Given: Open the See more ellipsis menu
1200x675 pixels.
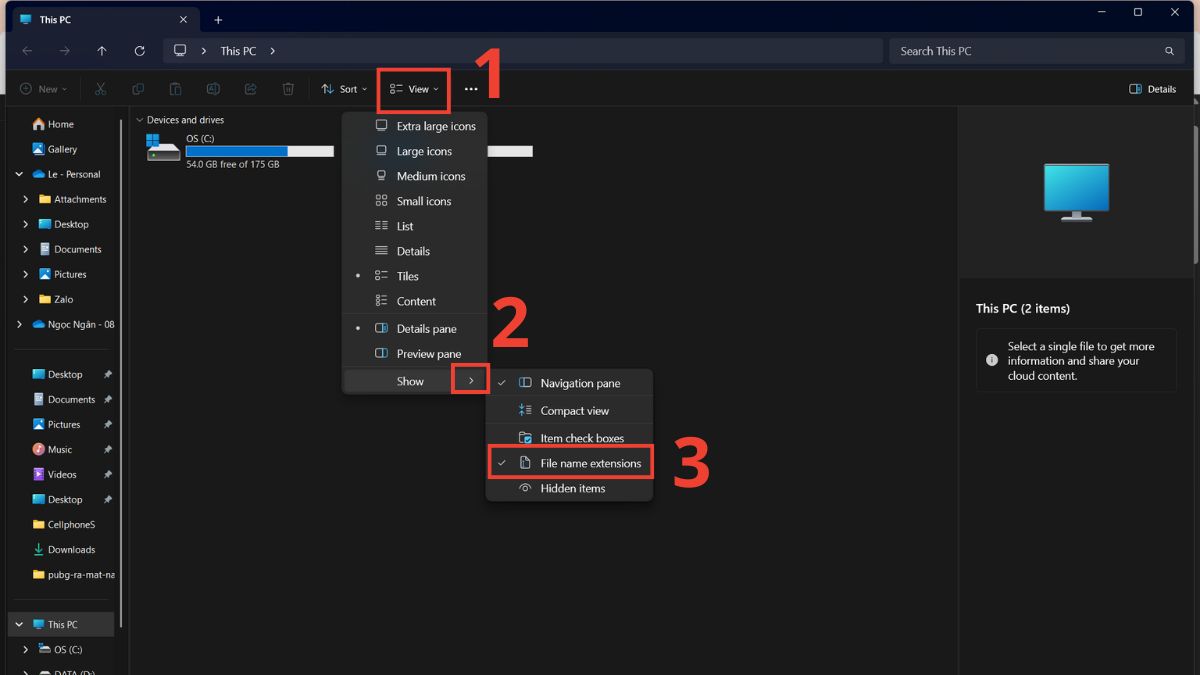Looking at the screenshot, I should click(x=471, y=89).
